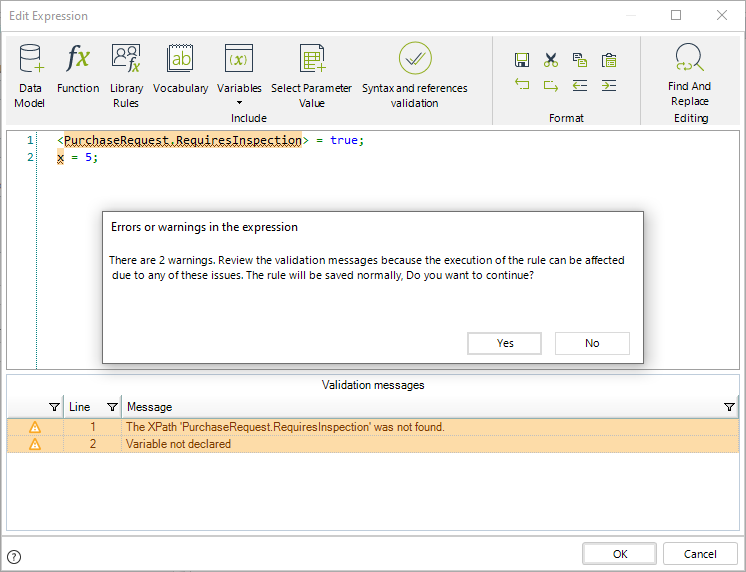Image resolution: width=746 pixels, height=572 pixels.
Task: Insert a Function with the fx icon
Action: click(x=78, y=68)
